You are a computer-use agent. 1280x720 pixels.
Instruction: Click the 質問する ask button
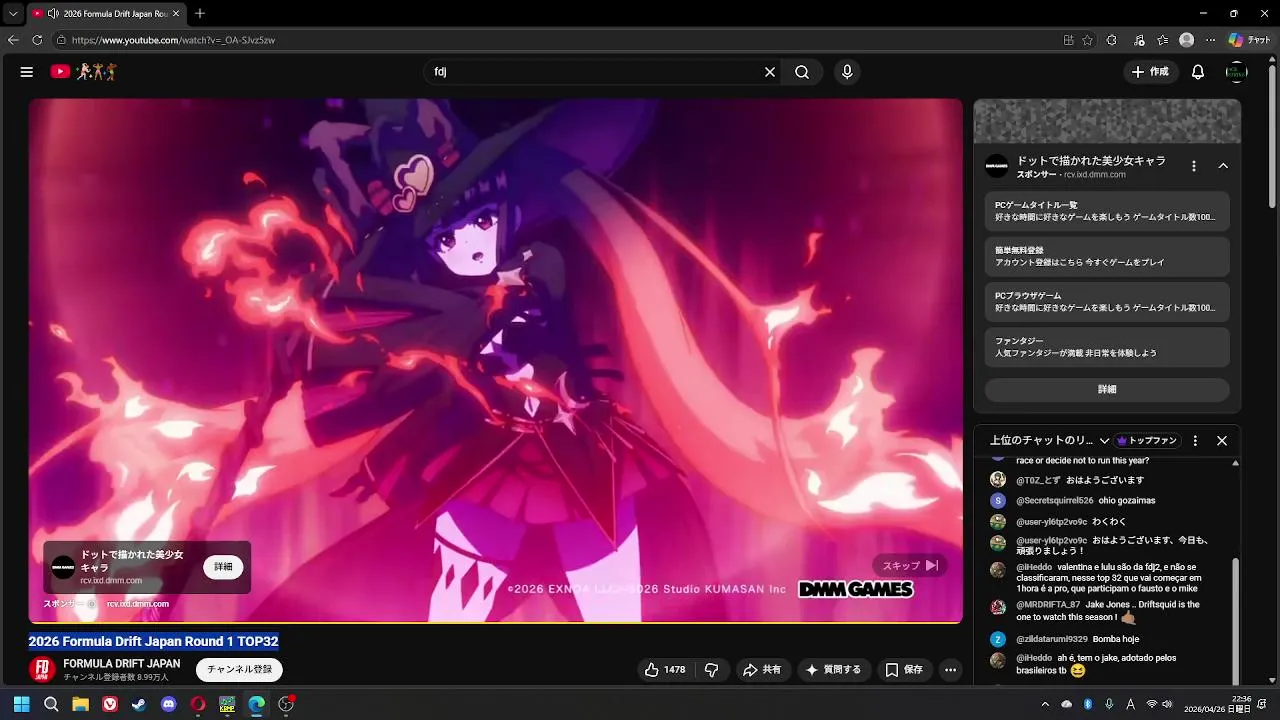point(833,670)
